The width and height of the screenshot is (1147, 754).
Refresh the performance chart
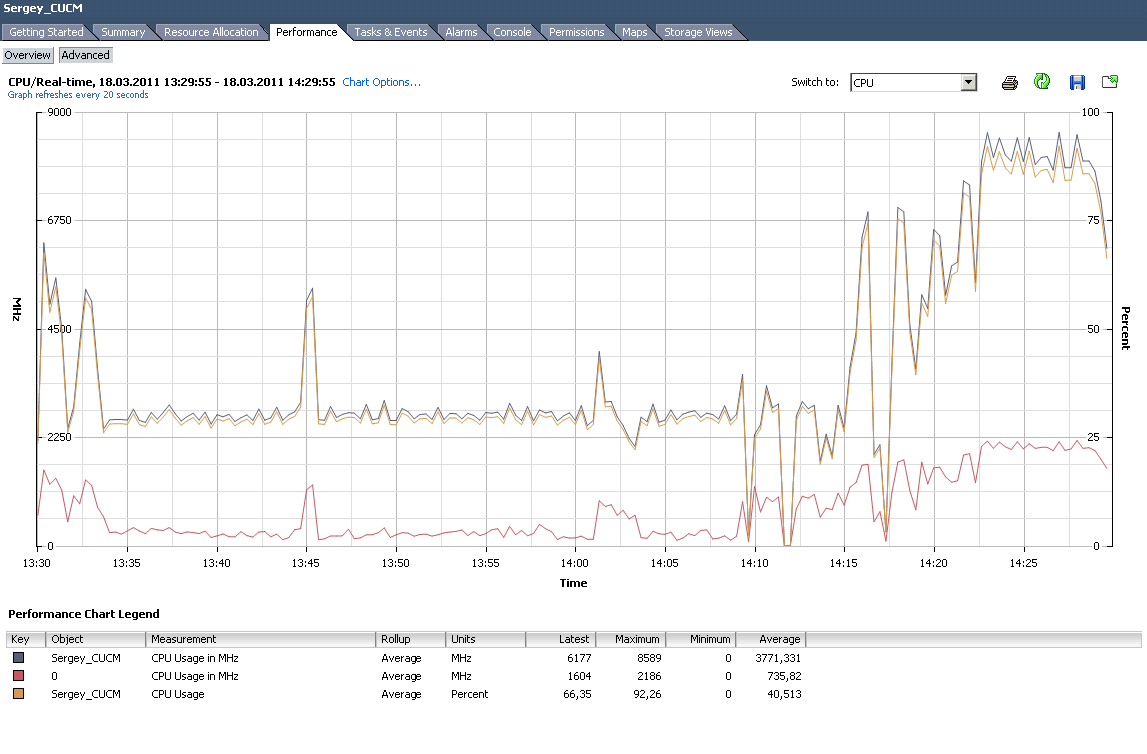pos(1042,82)
